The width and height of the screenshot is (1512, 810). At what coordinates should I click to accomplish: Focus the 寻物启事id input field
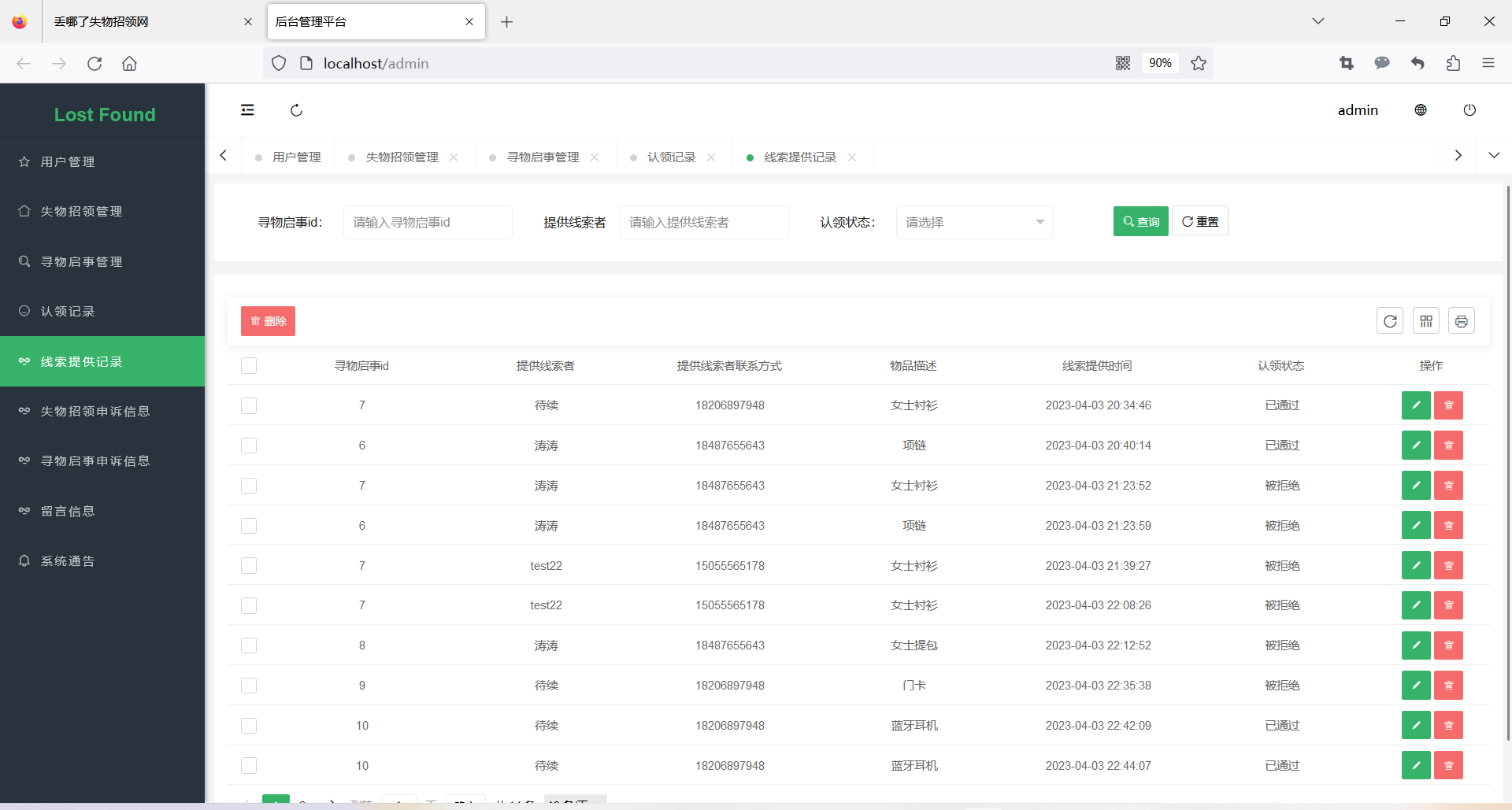tap(428, 223)
